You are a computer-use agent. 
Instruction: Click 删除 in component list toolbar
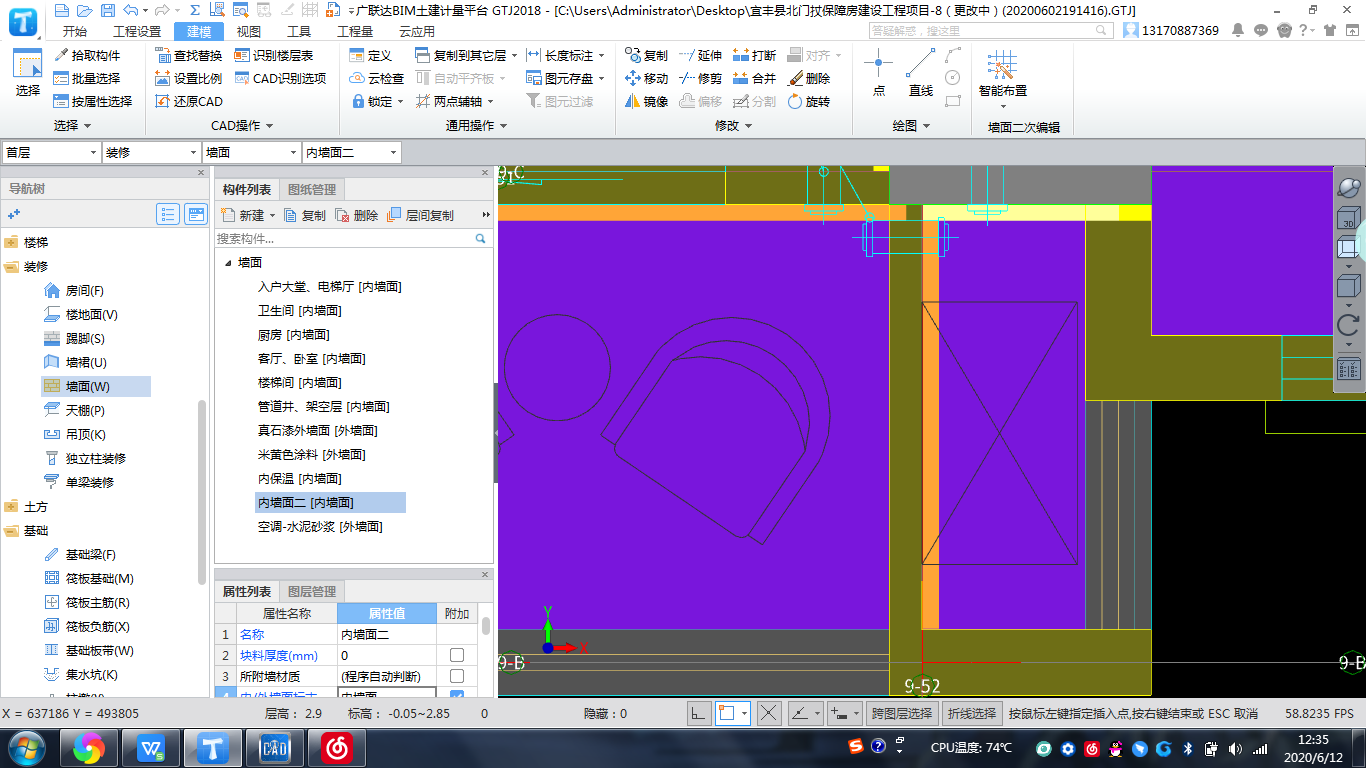pos(357,215)
